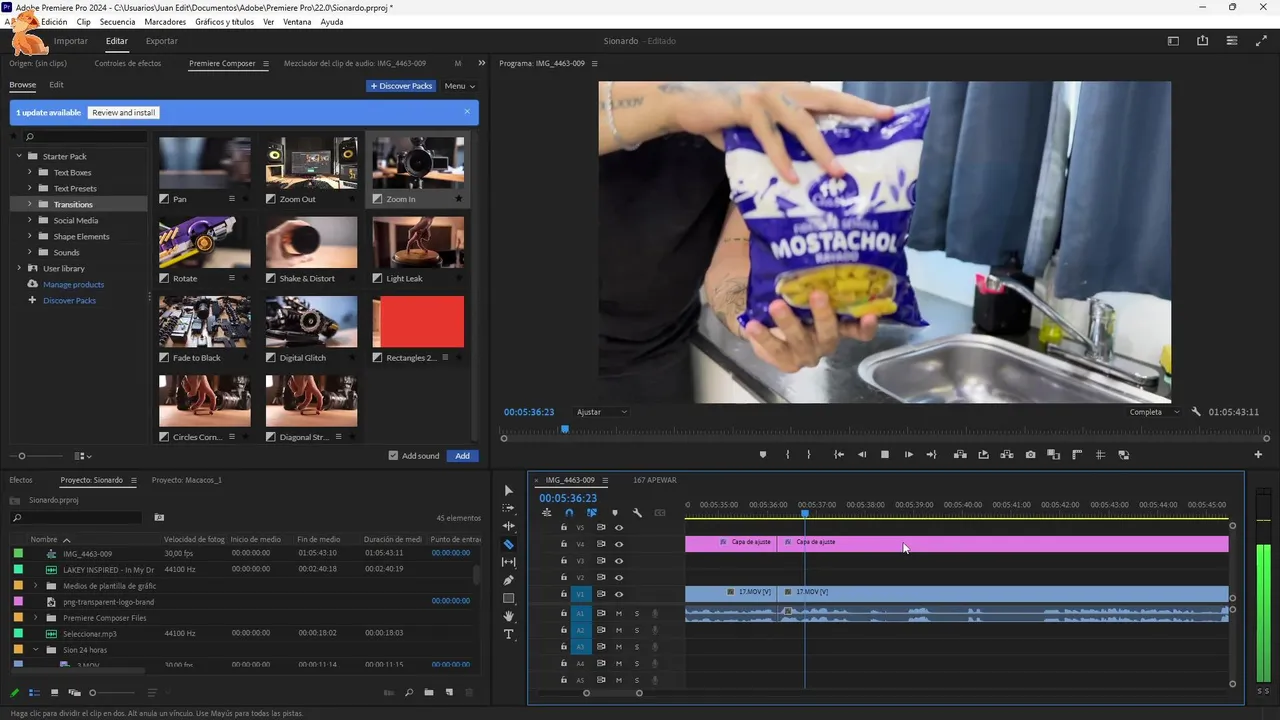1280x720 pixels.
Task: Select the Ripple Edit tool
Action: (508, 526)
